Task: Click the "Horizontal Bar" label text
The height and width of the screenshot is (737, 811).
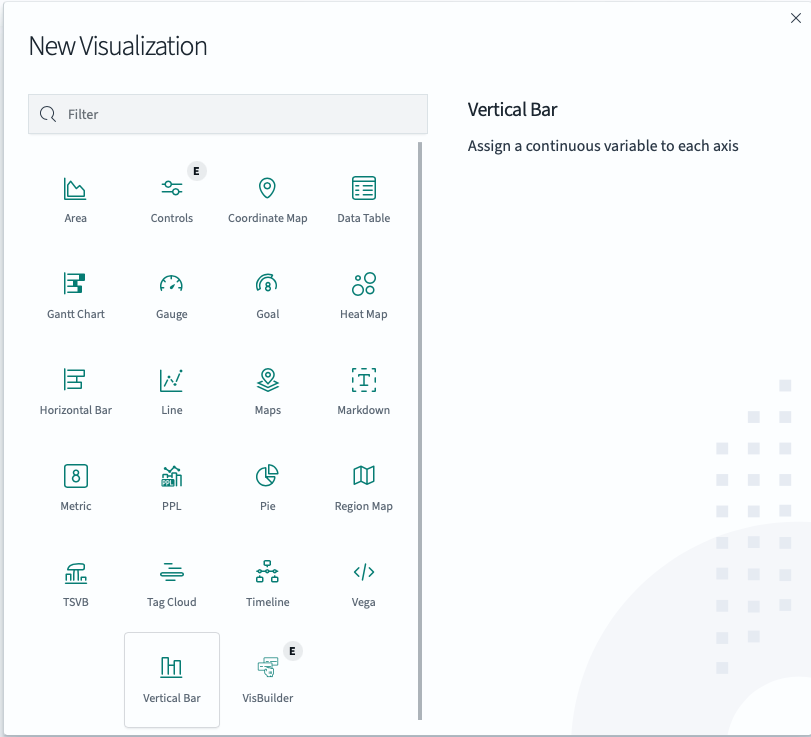Action: [76, 410]
